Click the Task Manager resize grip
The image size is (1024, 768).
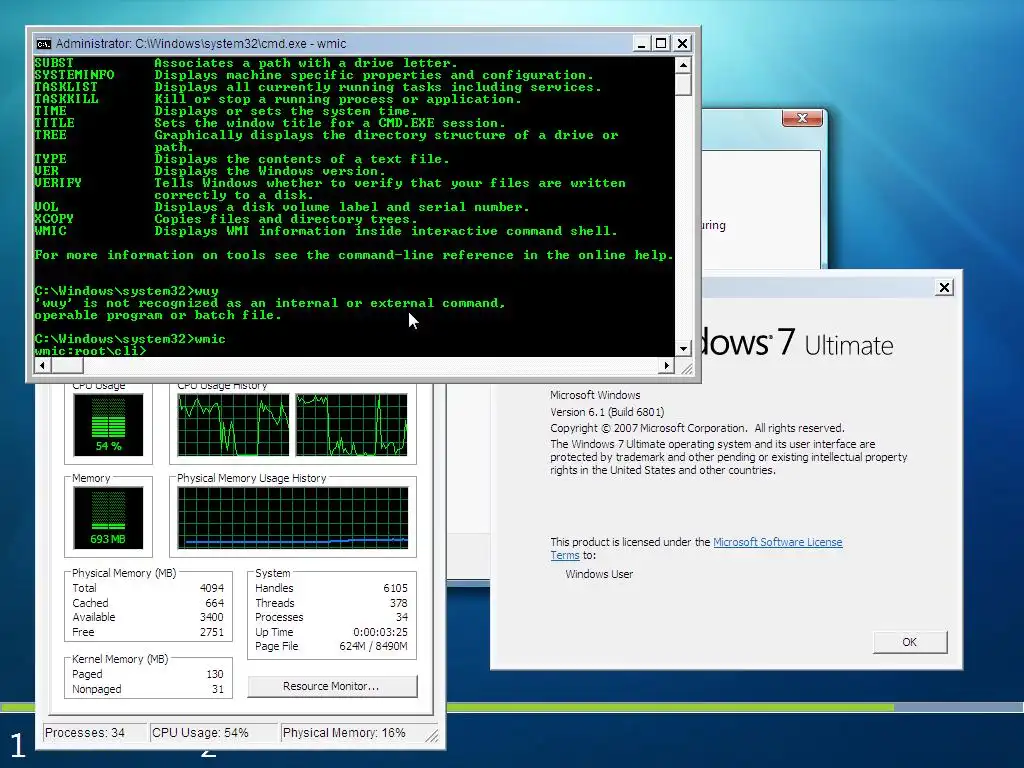(432, 736)
